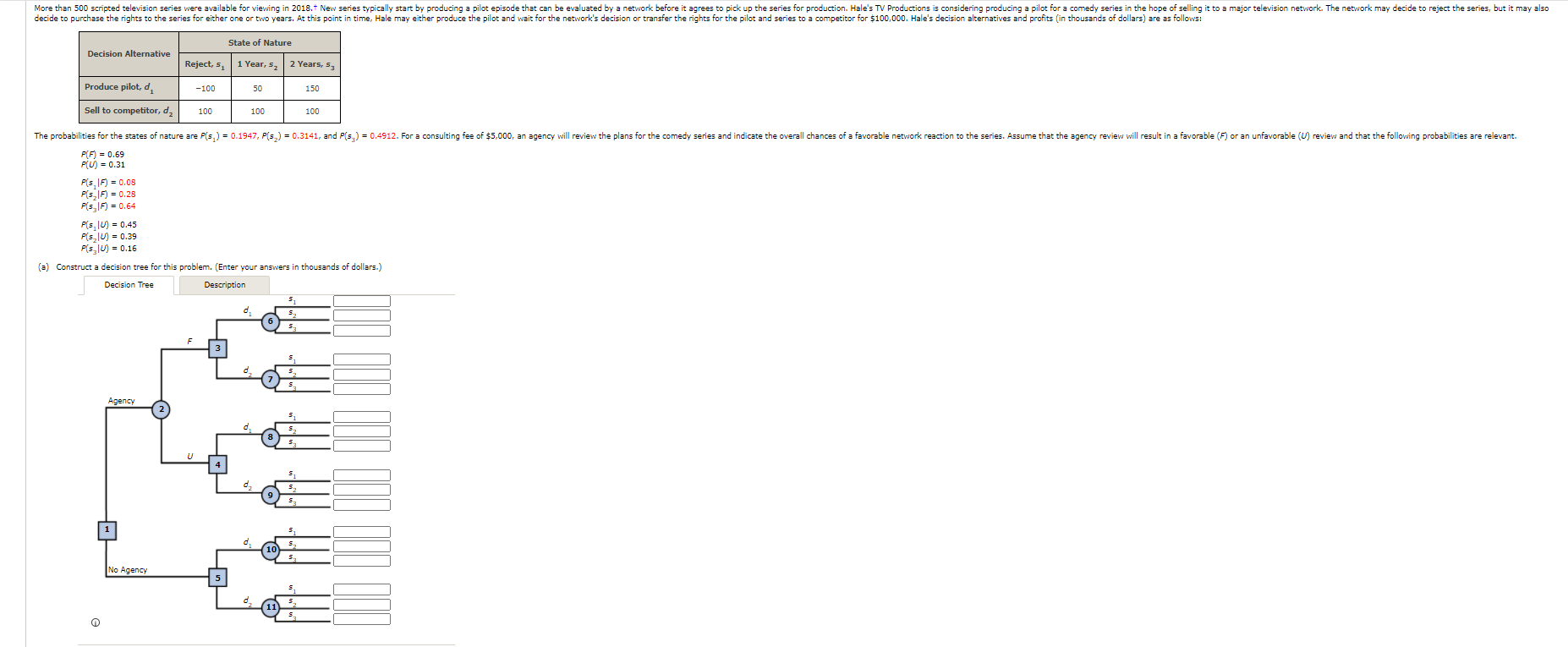Click chance node 2 circle

click(162, 409)
